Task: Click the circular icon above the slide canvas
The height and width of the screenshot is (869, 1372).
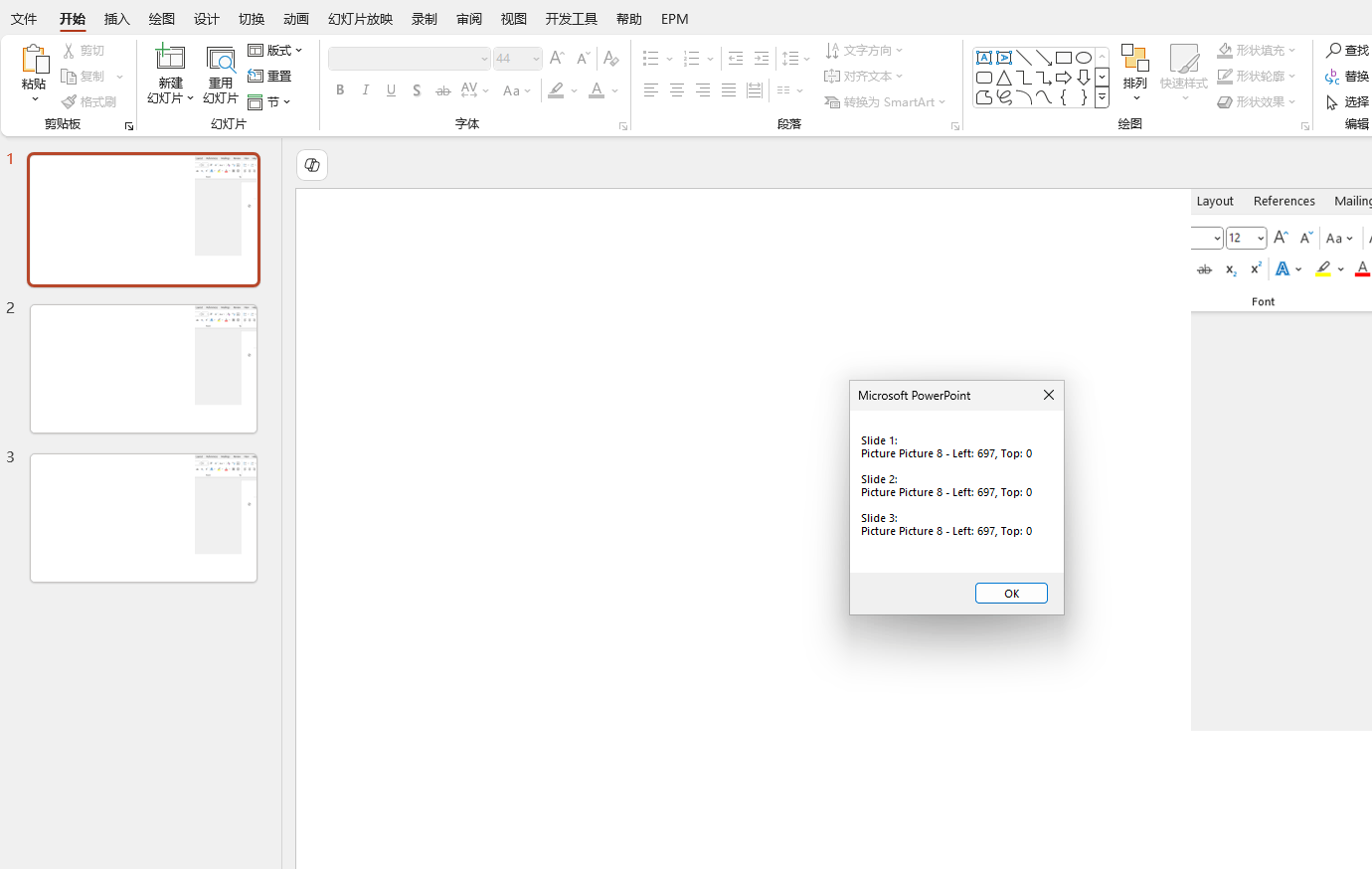Action: (x=312, y=165)
